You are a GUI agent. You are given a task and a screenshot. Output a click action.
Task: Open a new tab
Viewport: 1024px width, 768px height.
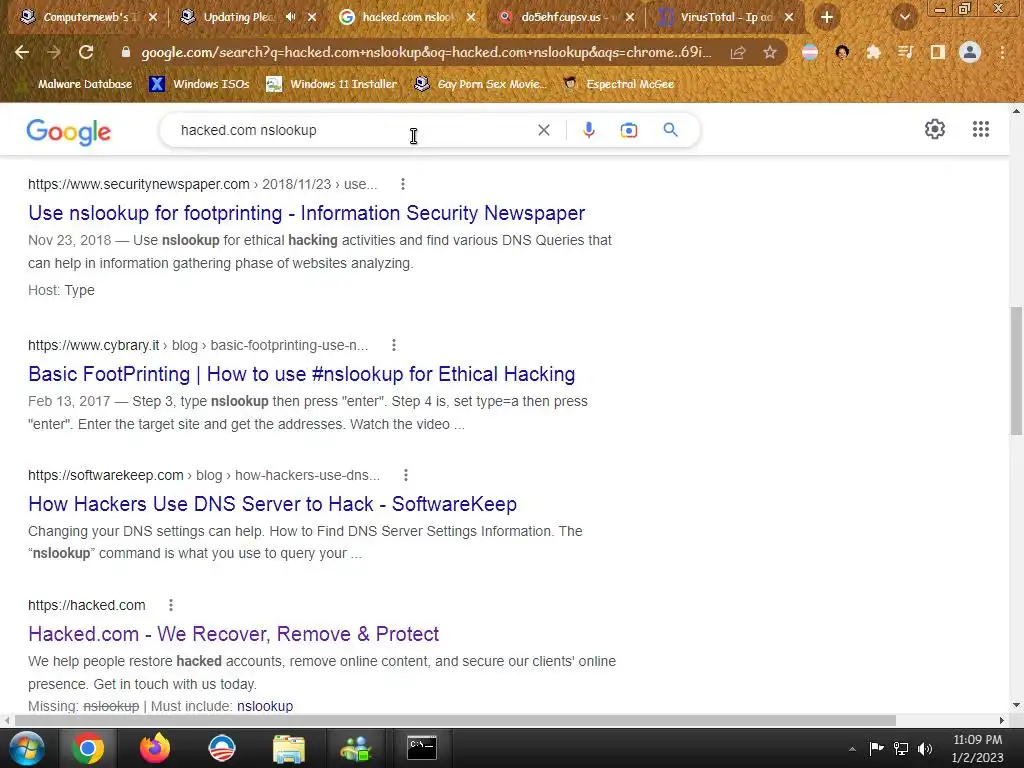(x=827, y=17)
